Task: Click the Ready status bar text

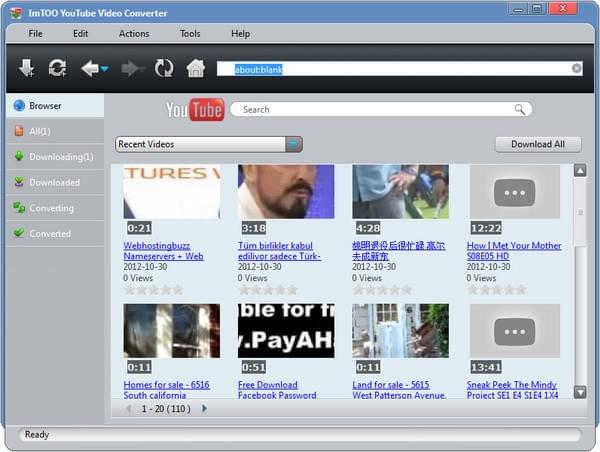Action: pos(37,434)
